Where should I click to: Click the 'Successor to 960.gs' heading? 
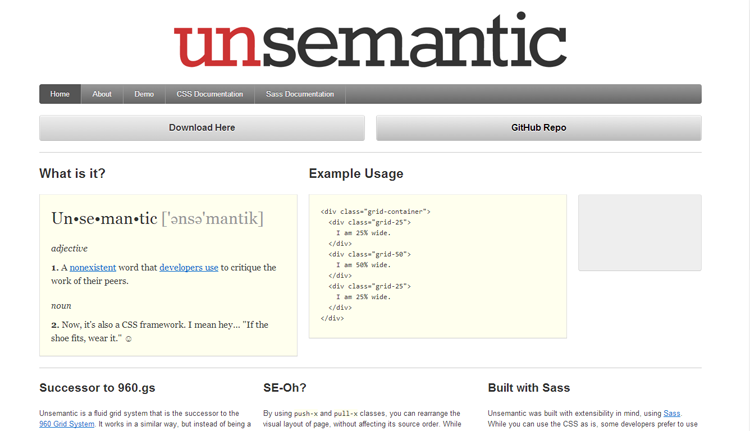(97, 388)
